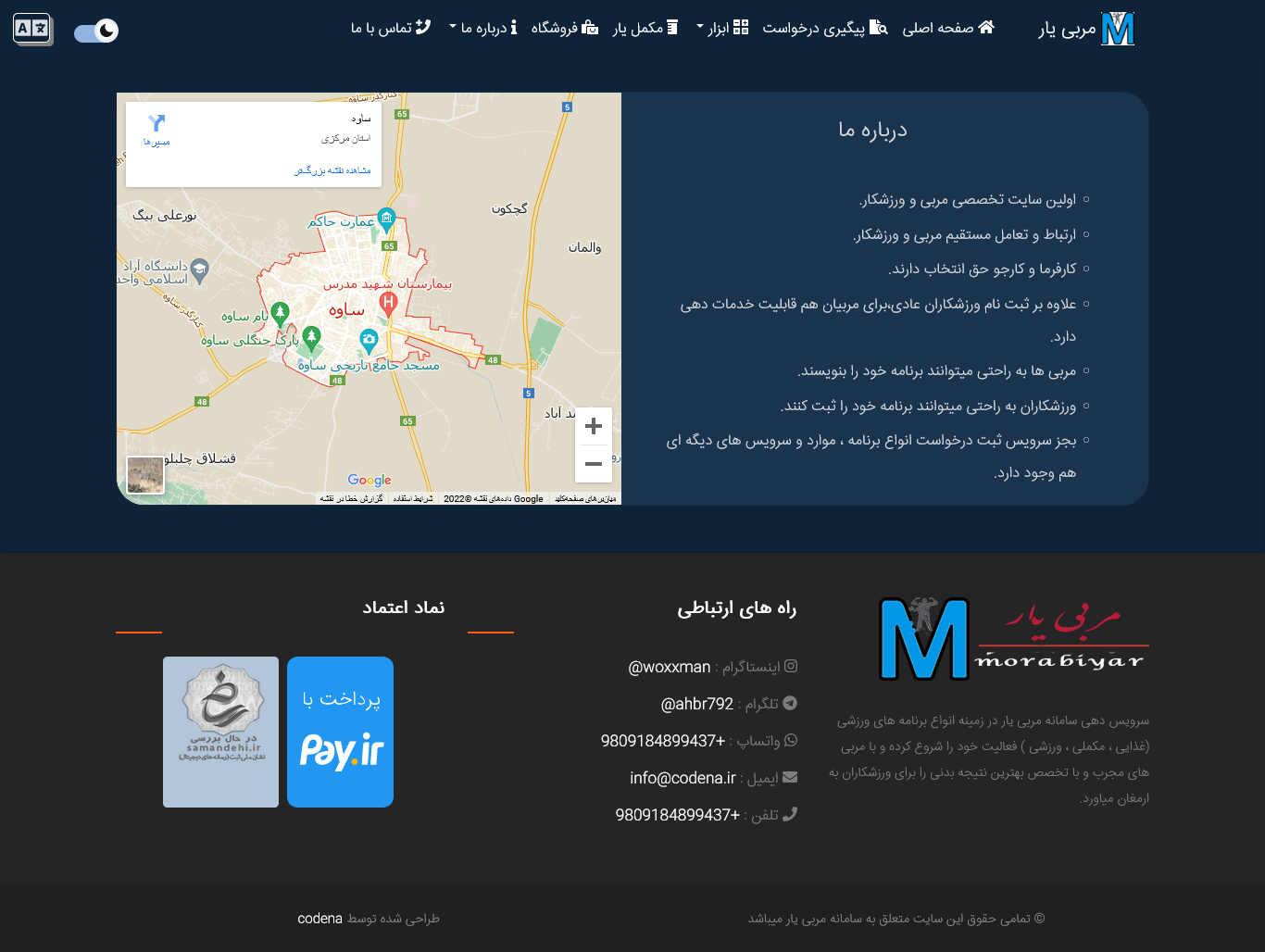
Task: Expand the ابزار tools dropdown
Action: (x=722, y=28)
